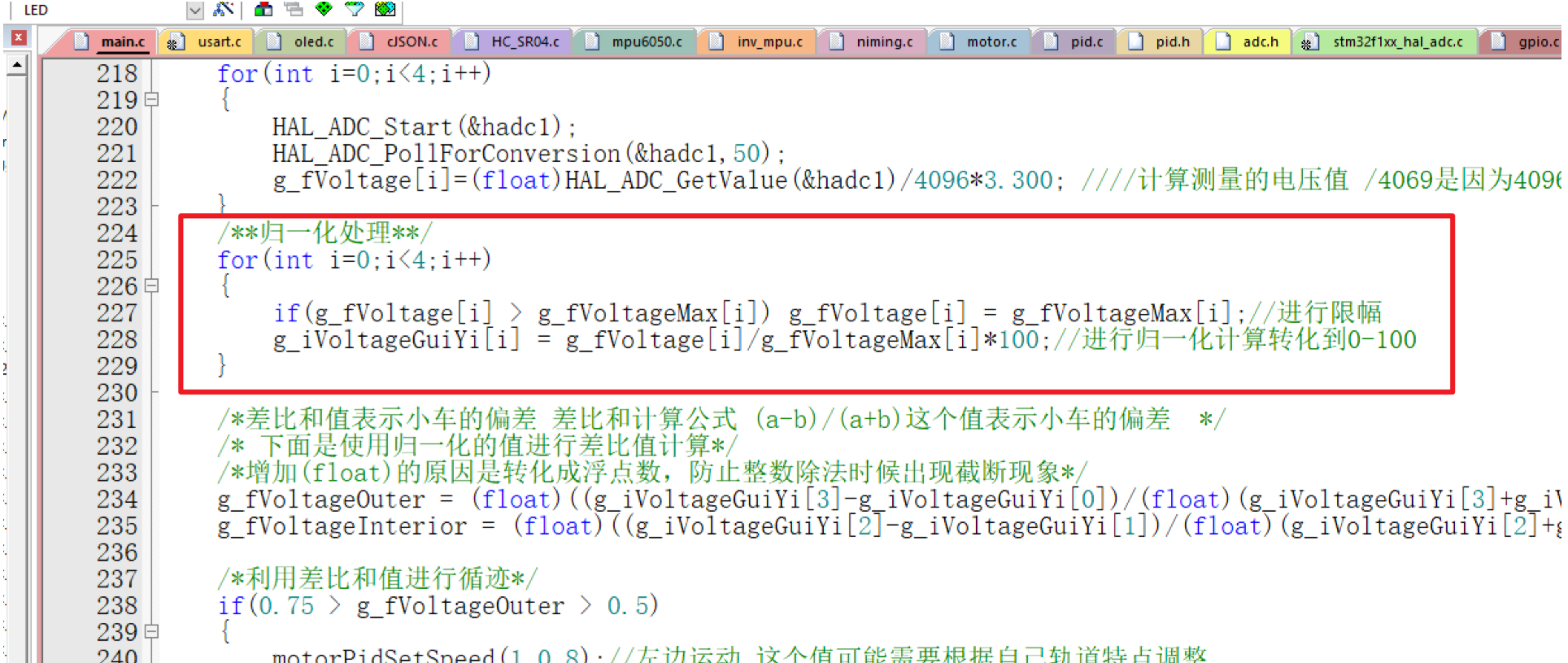
Task: Click line number 224 in the gutter
Action: pyautogui.click(x=117, y=233)
